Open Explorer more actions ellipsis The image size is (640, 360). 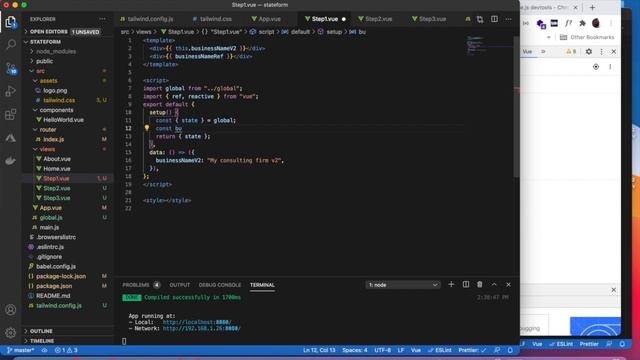tap(102, 19)
